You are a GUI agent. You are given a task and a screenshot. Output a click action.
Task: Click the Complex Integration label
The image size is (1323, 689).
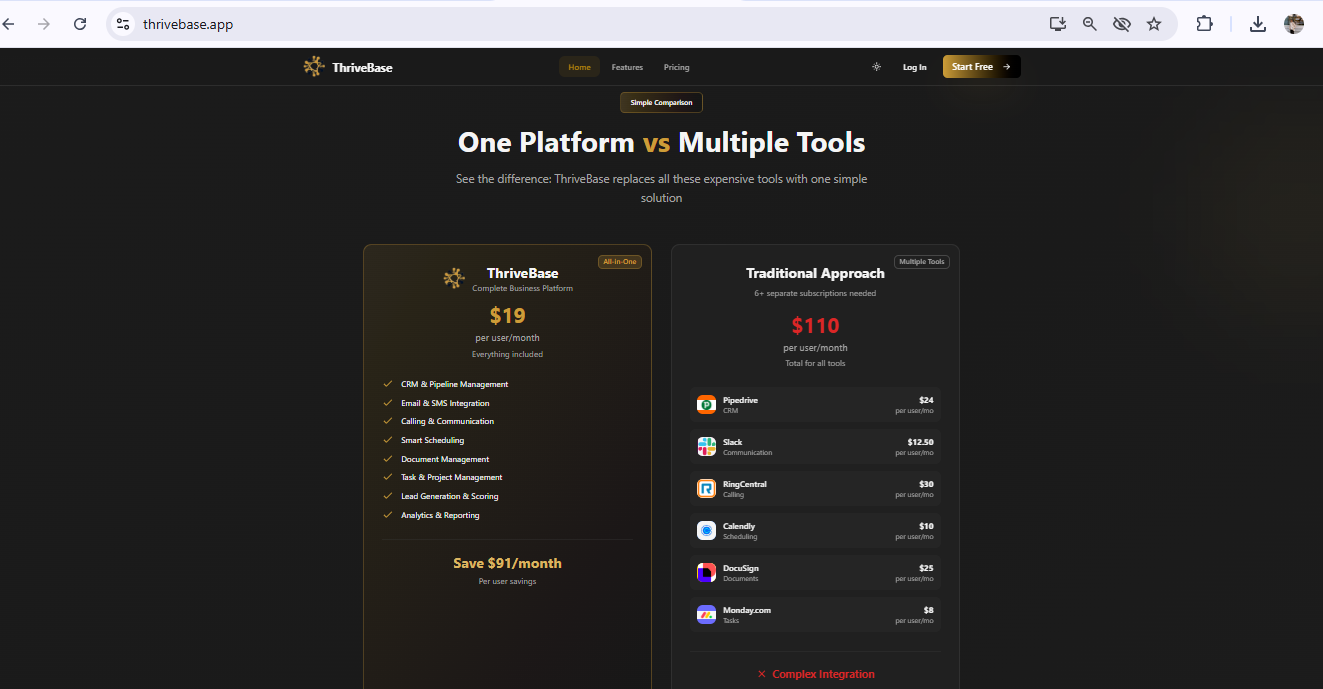823,674
